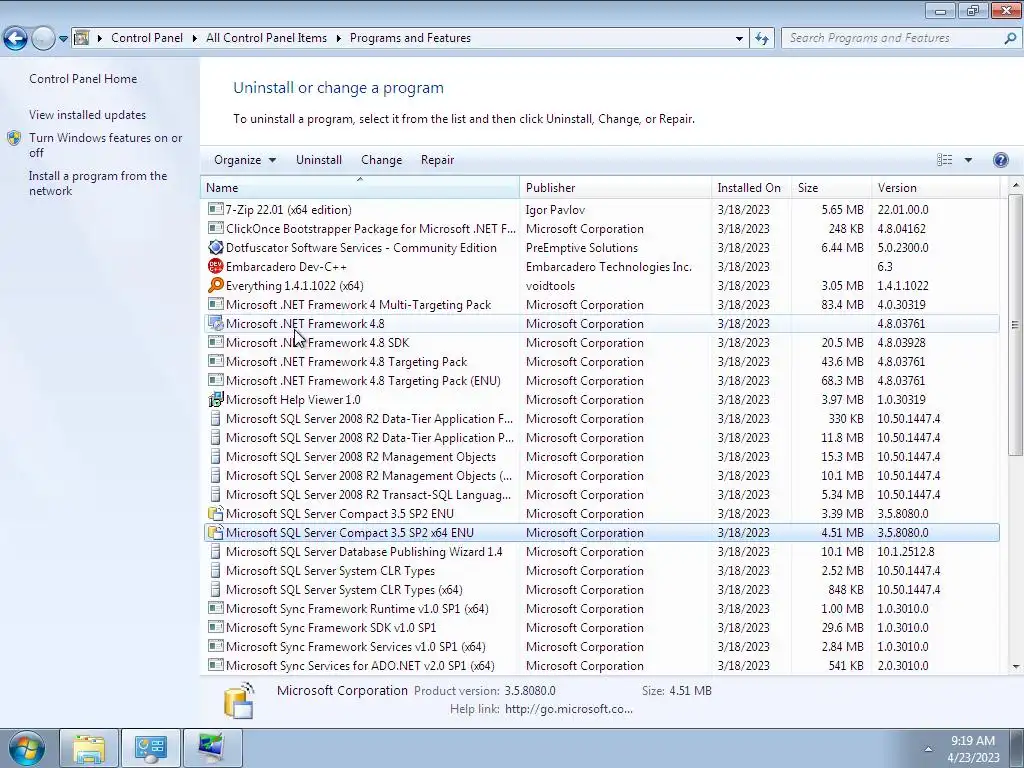Sort by the Publisher column header
The image size is (1024, 768).
point(615,187)
